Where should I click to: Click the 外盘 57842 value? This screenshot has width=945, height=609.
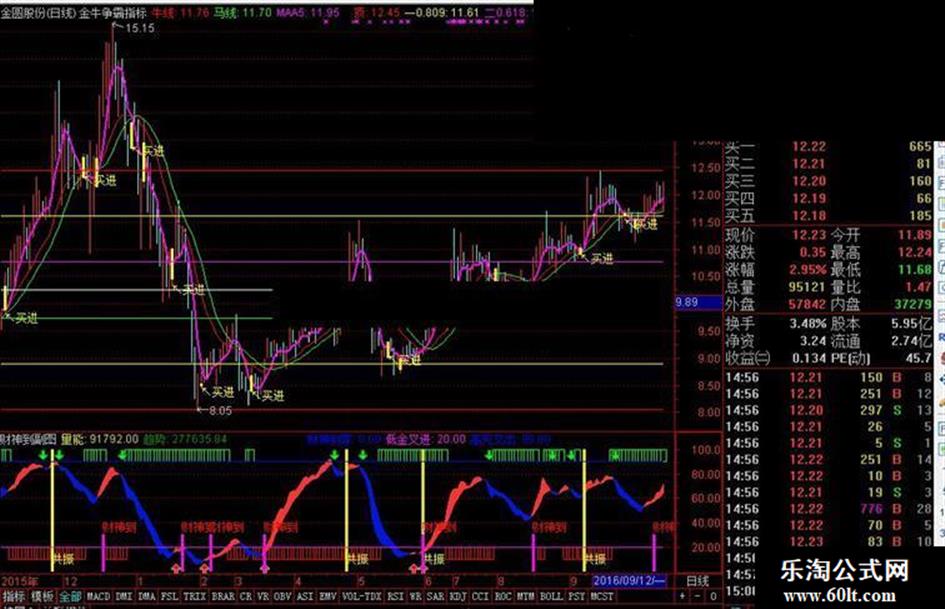coord(807,304)
